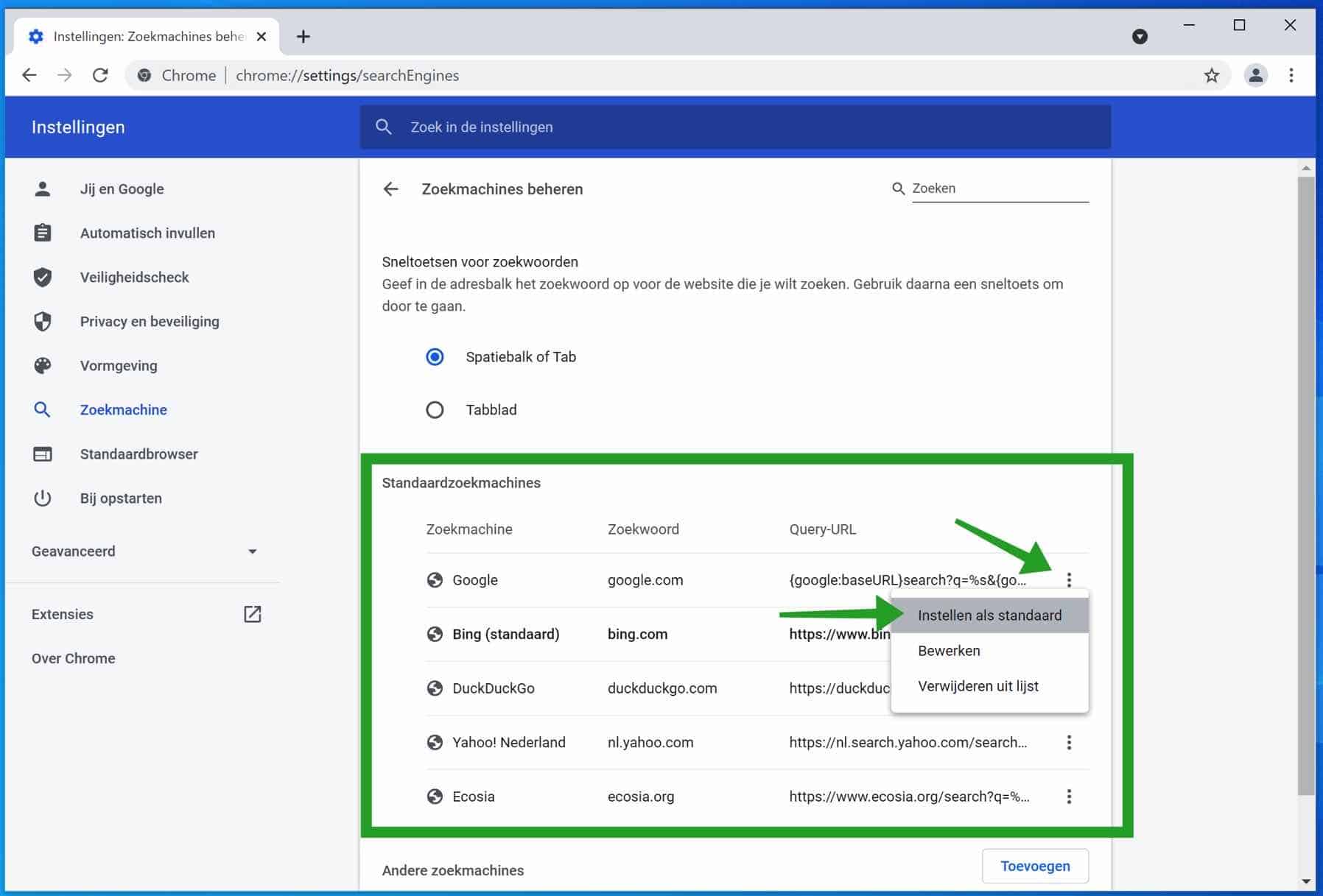Screen dimensions: 1323x896
Task: Open Chrome's three-dot main menu
Action: [1291, 75]
